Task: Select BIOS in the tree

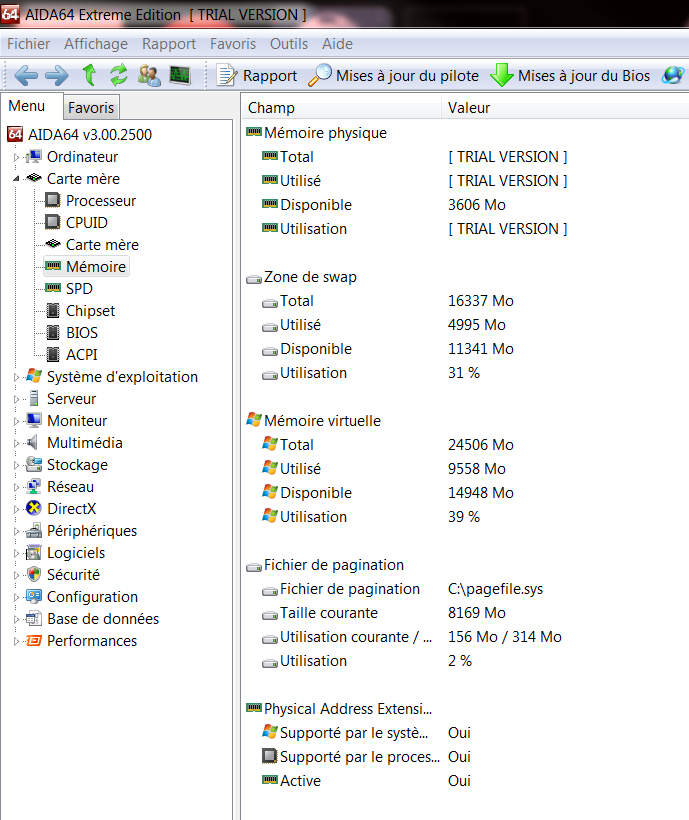Action: [x=82, y=333]
